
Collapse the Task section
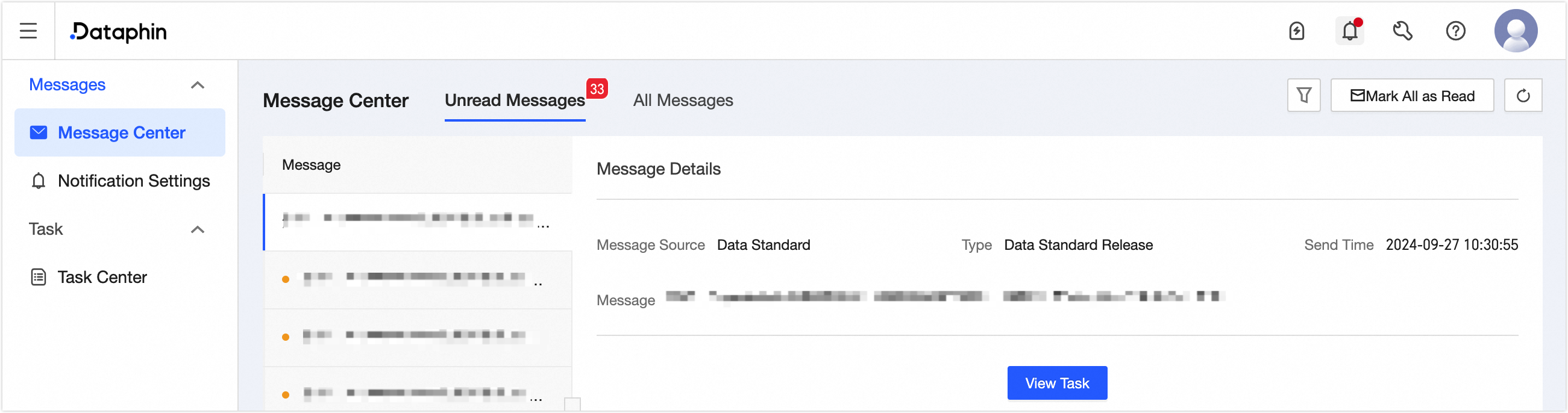tap(197, 230)
